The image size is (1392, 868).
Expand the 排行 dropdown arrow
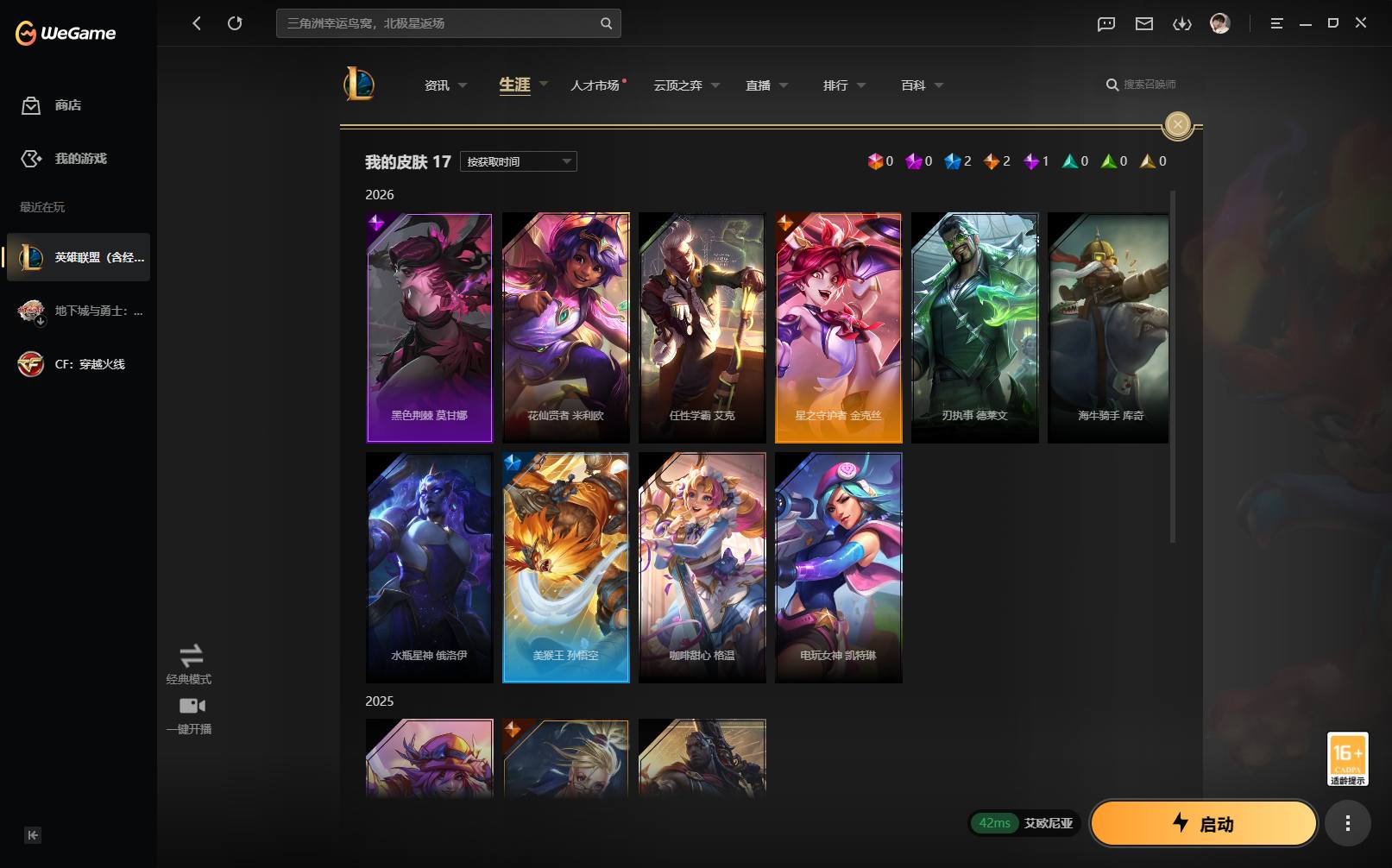pyautogui.click(x=861, y=85)
